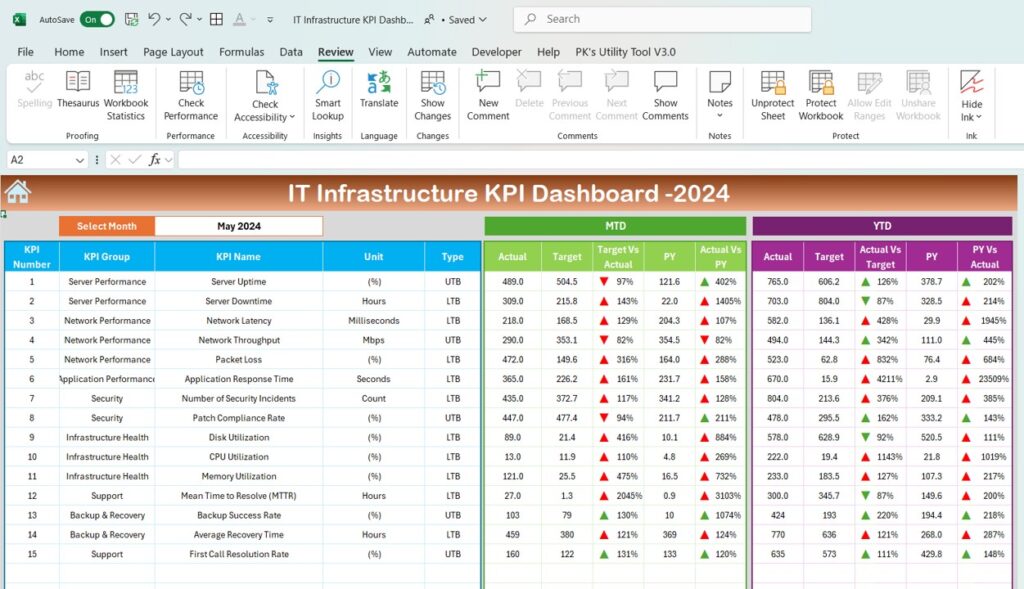Switch to the Home tab
Viewport: 1024px width, 589px height.
click(x=69, y=52)
